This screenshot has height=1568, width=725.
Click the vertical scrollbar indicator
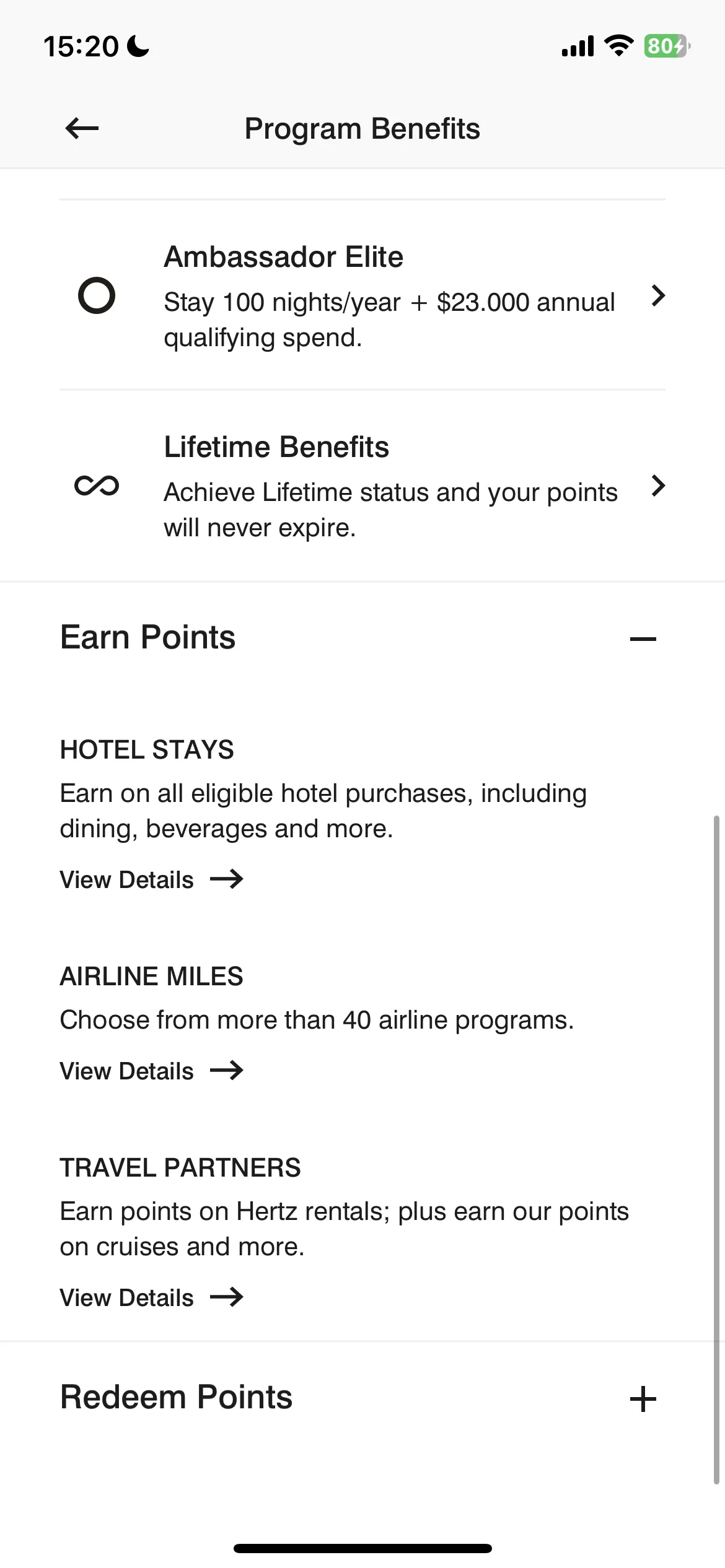click(x=716, y=1150)
